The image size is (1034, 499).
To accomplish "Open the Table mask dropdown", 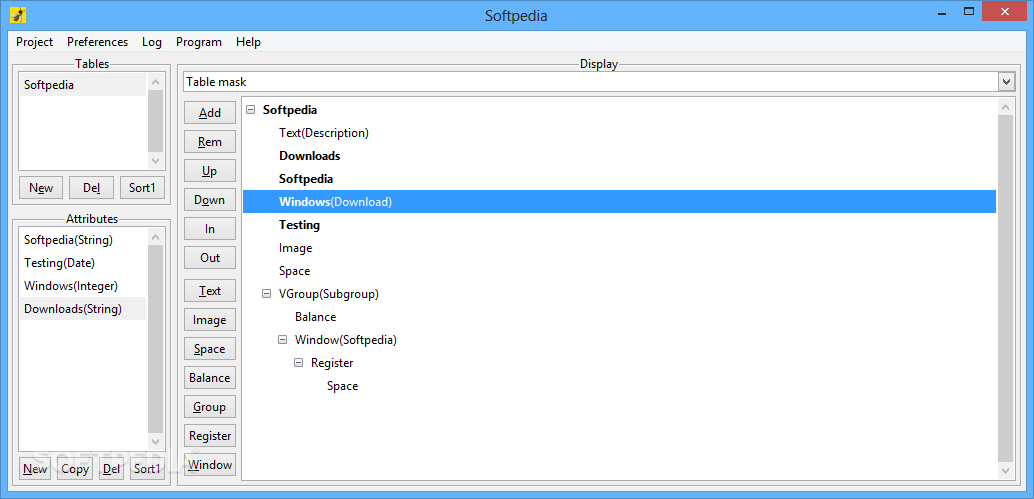I will 1006,82.
